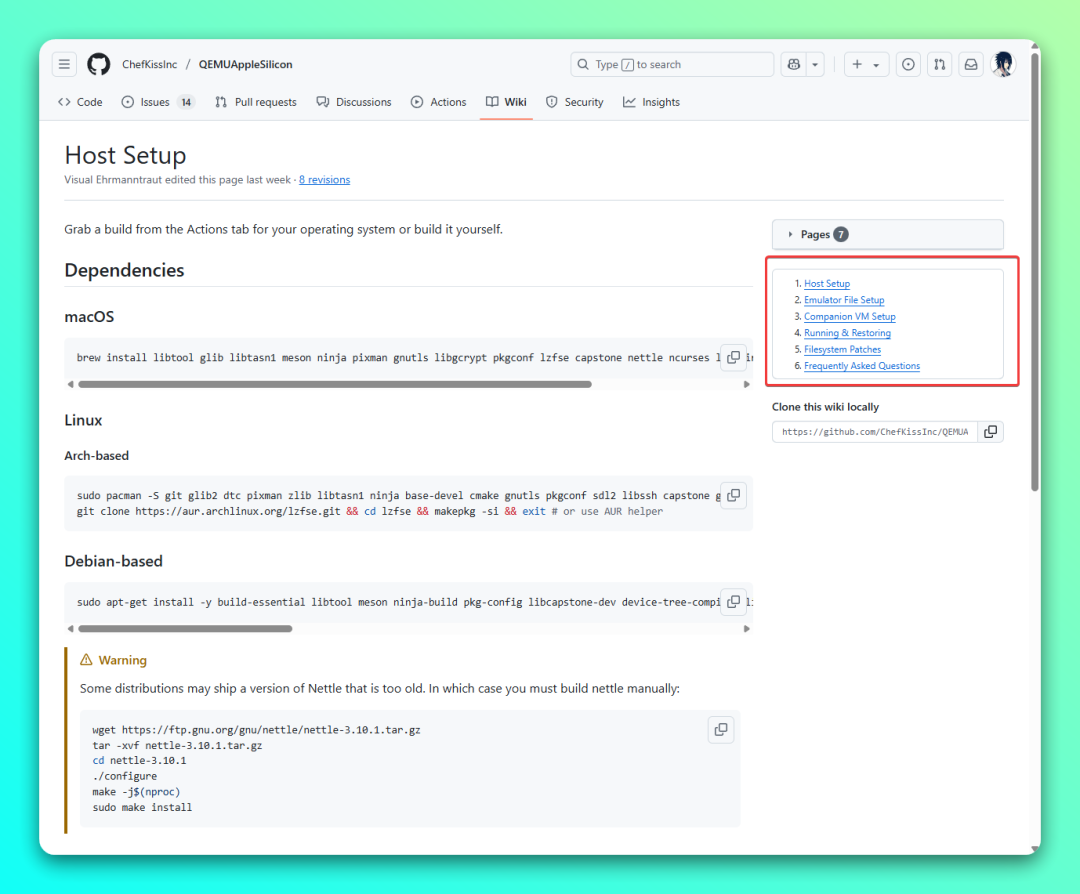
Task: Open the hamburger navigation menu
Action: click(x=65, y=64)
